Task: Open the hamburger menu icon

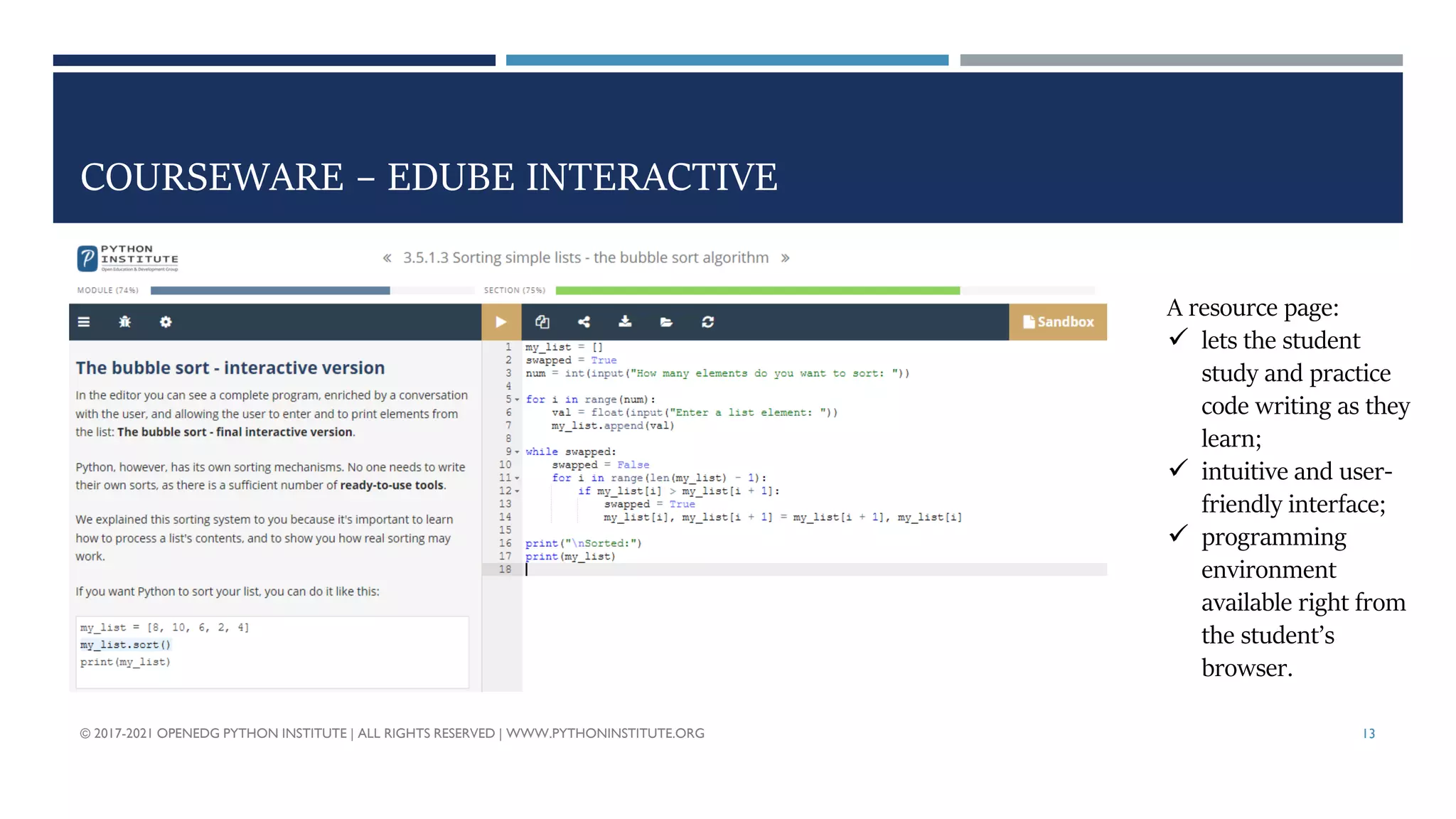Action: pos(84,322)
